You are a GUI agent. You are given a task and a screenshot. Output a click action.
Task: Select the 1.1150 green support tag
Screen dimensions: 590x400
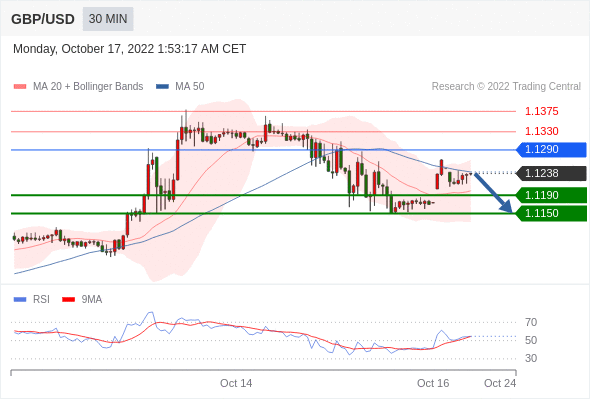coord(551,213)
